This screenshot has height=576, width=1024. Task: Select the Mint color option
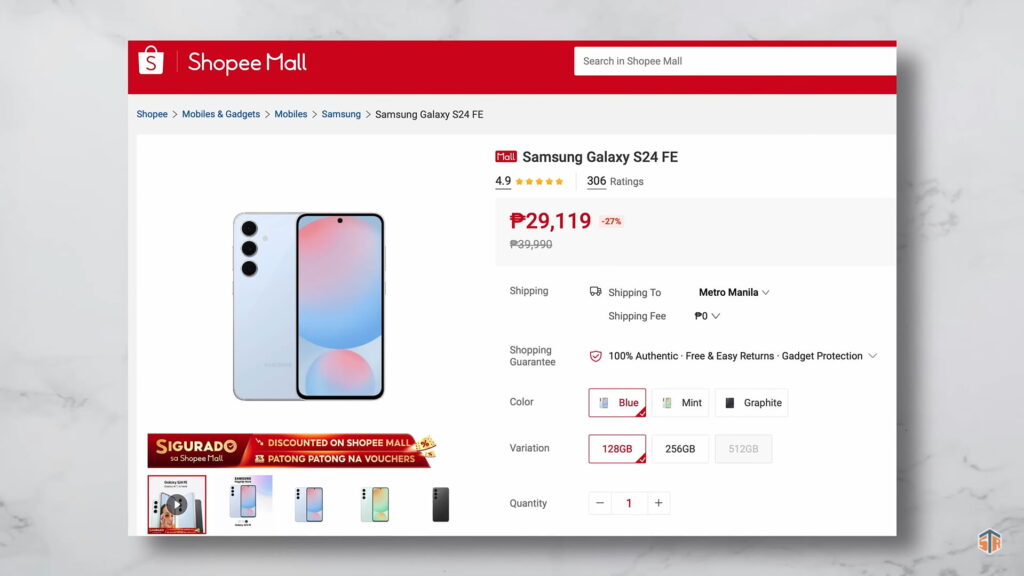pyautogui.click(x=680, y=402)
